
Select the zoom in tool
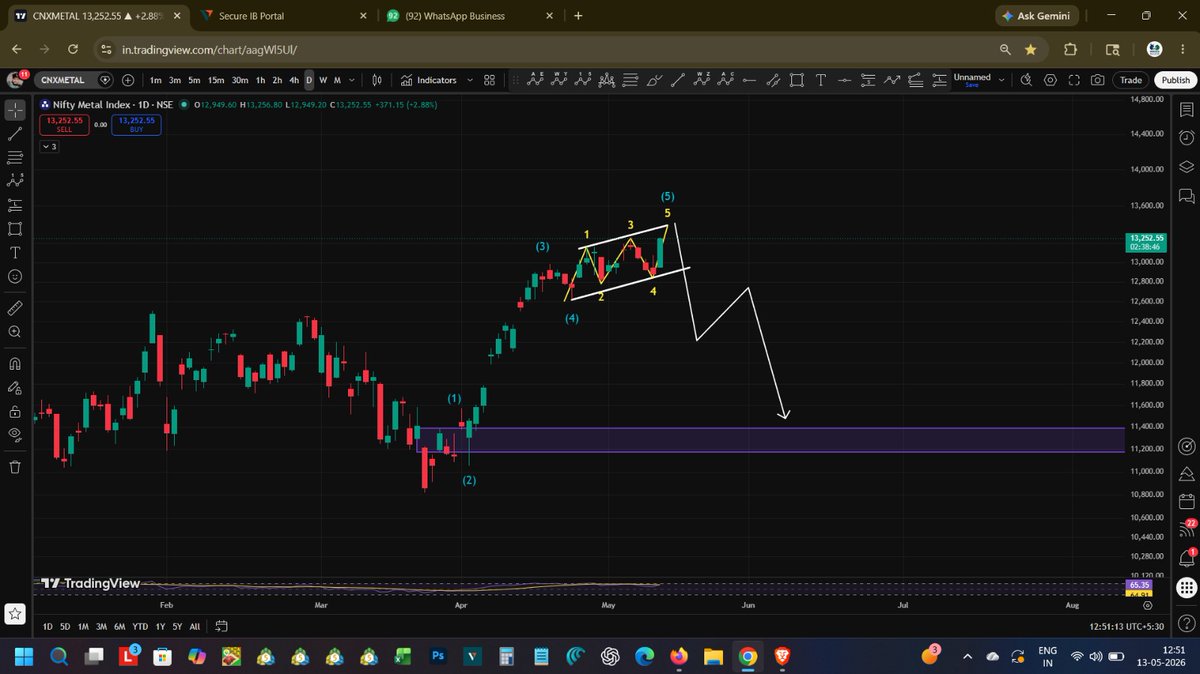tap(15, 331)
